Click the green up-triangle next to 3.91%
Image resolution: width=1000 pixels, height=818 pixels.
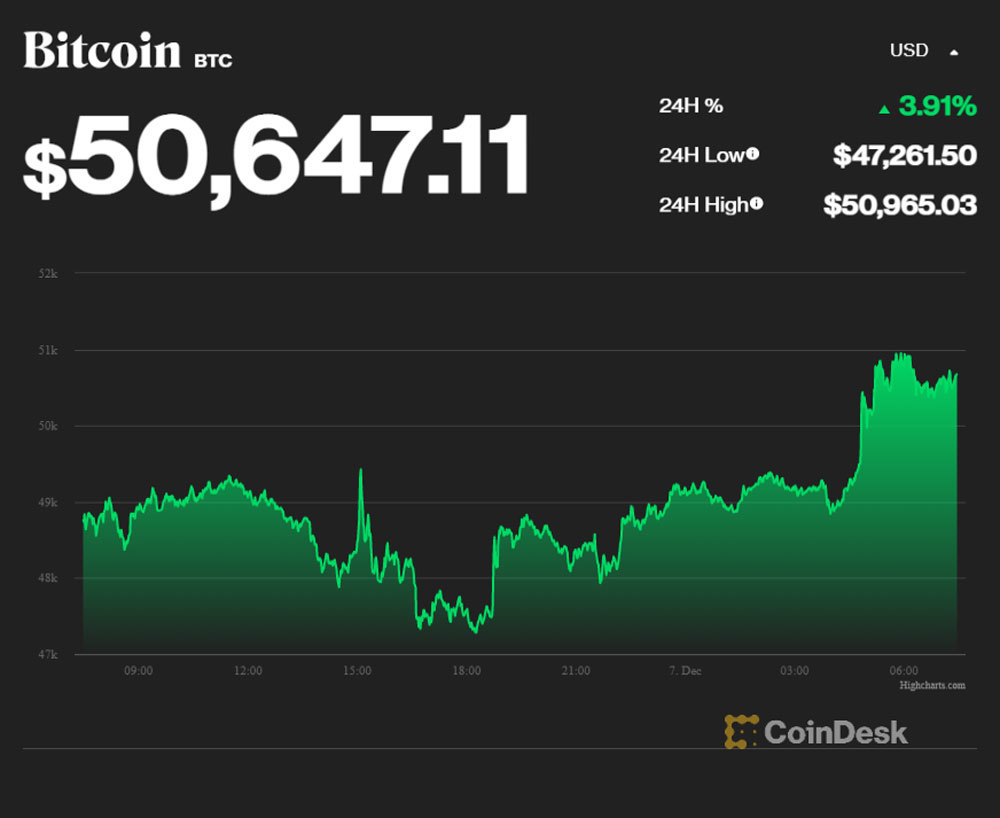click(884, 108)
